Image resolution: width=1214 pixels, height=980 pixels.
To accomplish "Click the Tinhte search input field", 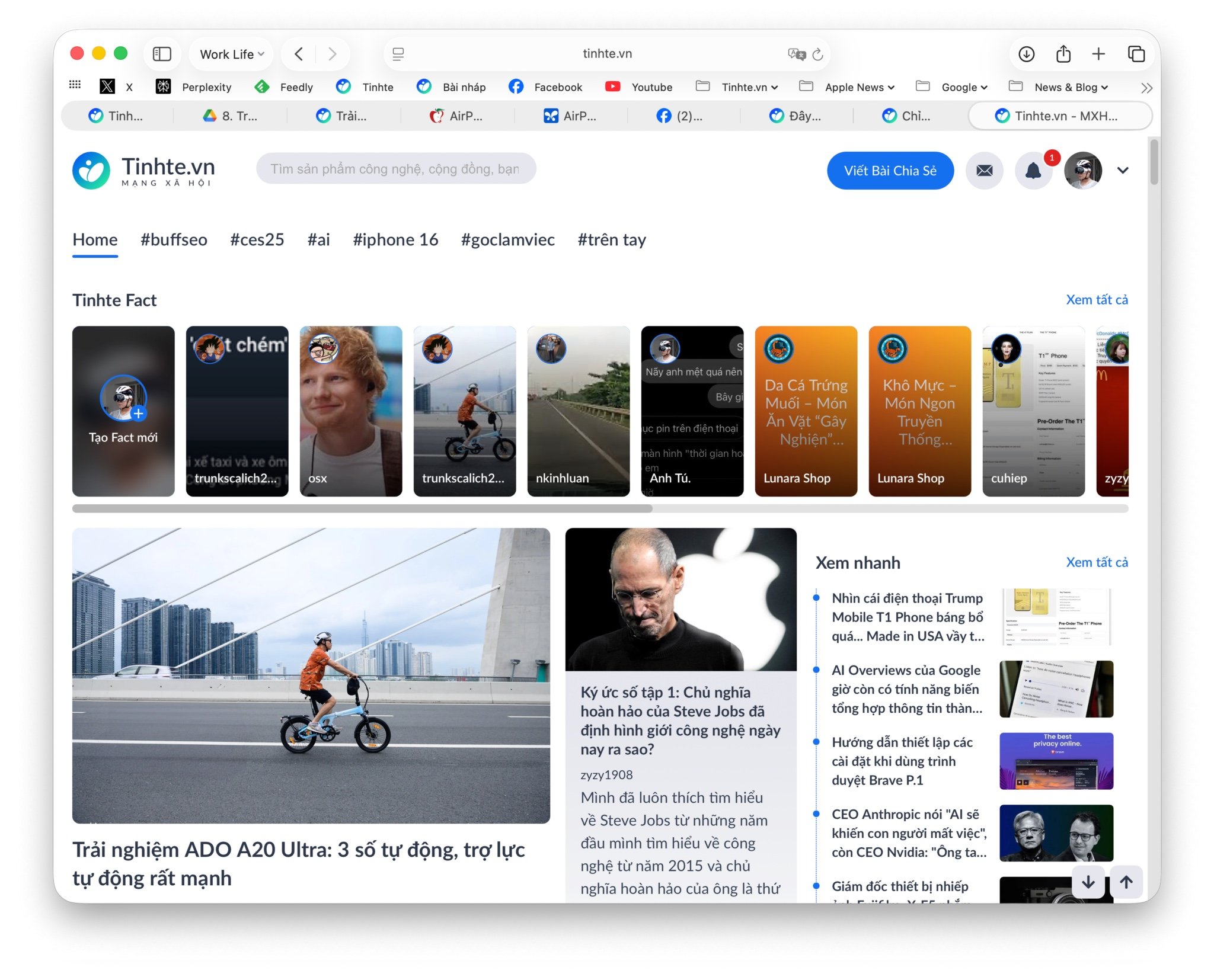I will point(395,169).
